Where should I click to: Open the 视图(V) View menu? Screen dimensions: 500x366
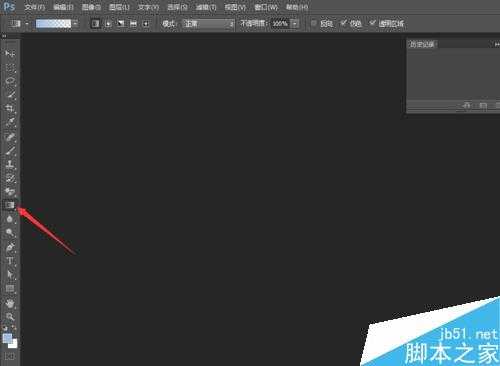click(x=235, y=7)
